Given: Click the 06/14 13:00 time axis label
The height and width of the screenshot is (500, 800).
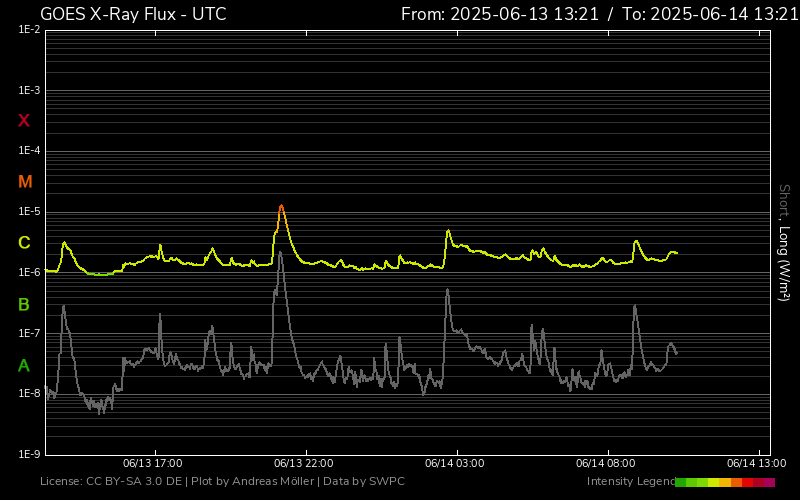Looking at the screenshot, I should (x=756, y=464).
